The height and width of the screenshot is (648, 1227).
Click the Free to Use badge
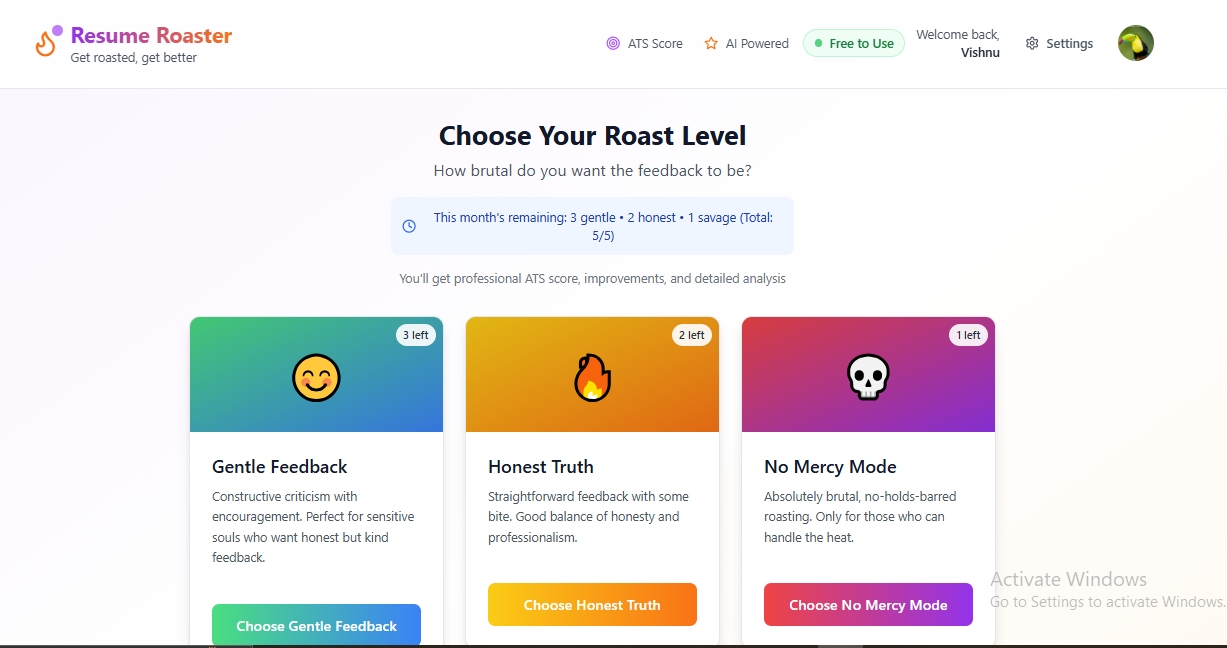[x=854, y=43]
